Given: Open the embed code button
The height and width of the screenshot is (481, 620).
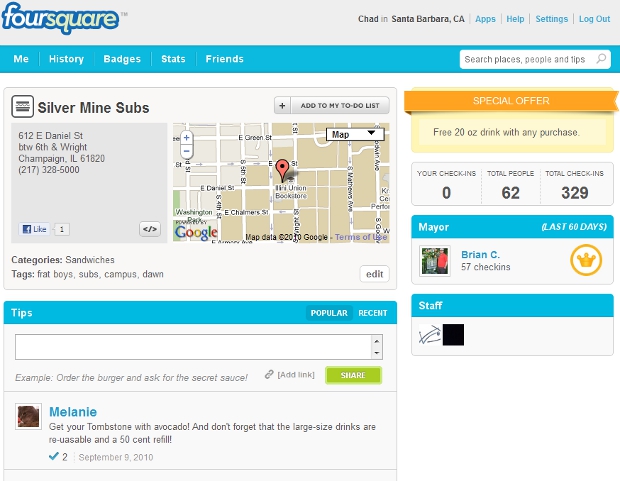Looking at the screenshot, I should click(150, 229).
